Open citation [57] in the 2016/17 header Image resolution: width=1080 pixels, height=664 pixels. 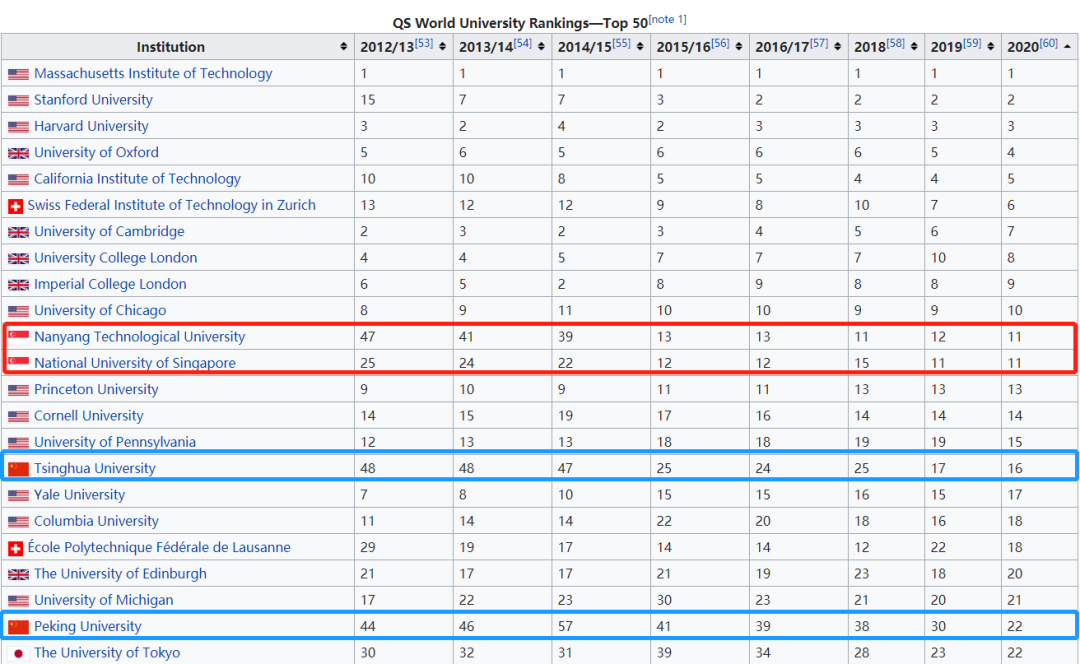pyautogui.click(x=819, y=43)
